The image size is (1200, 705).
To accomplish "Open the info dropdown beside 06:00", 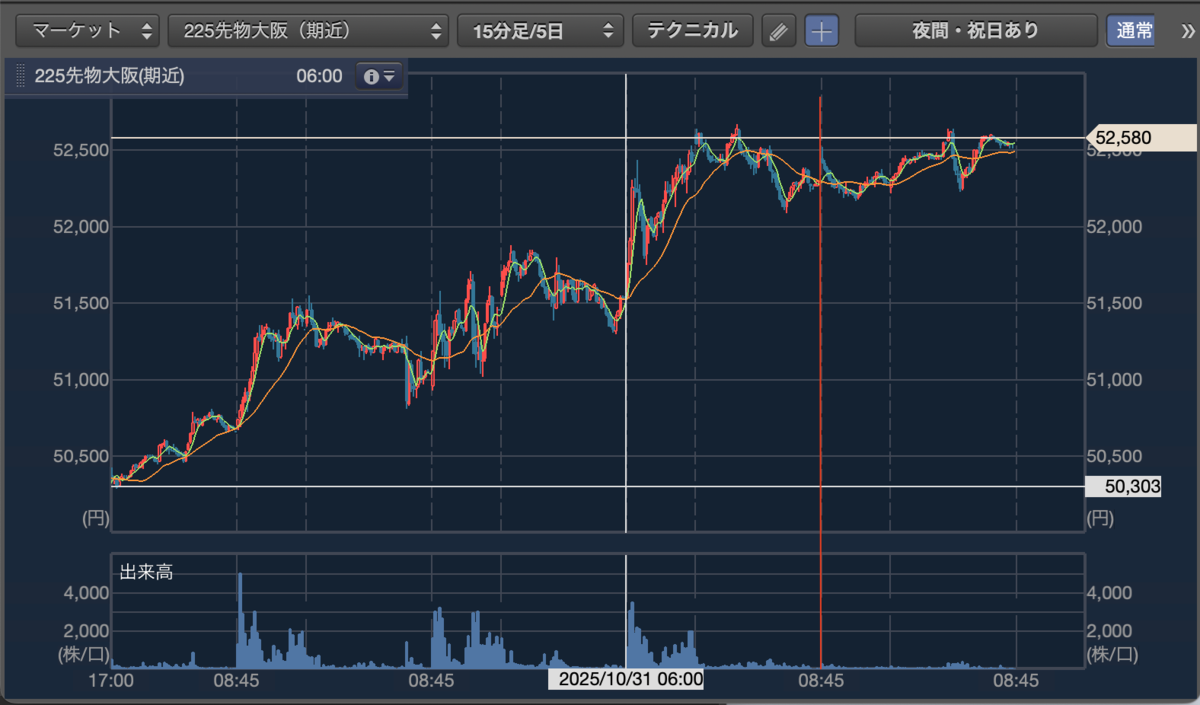I will pyautogui.click(x=379, y=76).
